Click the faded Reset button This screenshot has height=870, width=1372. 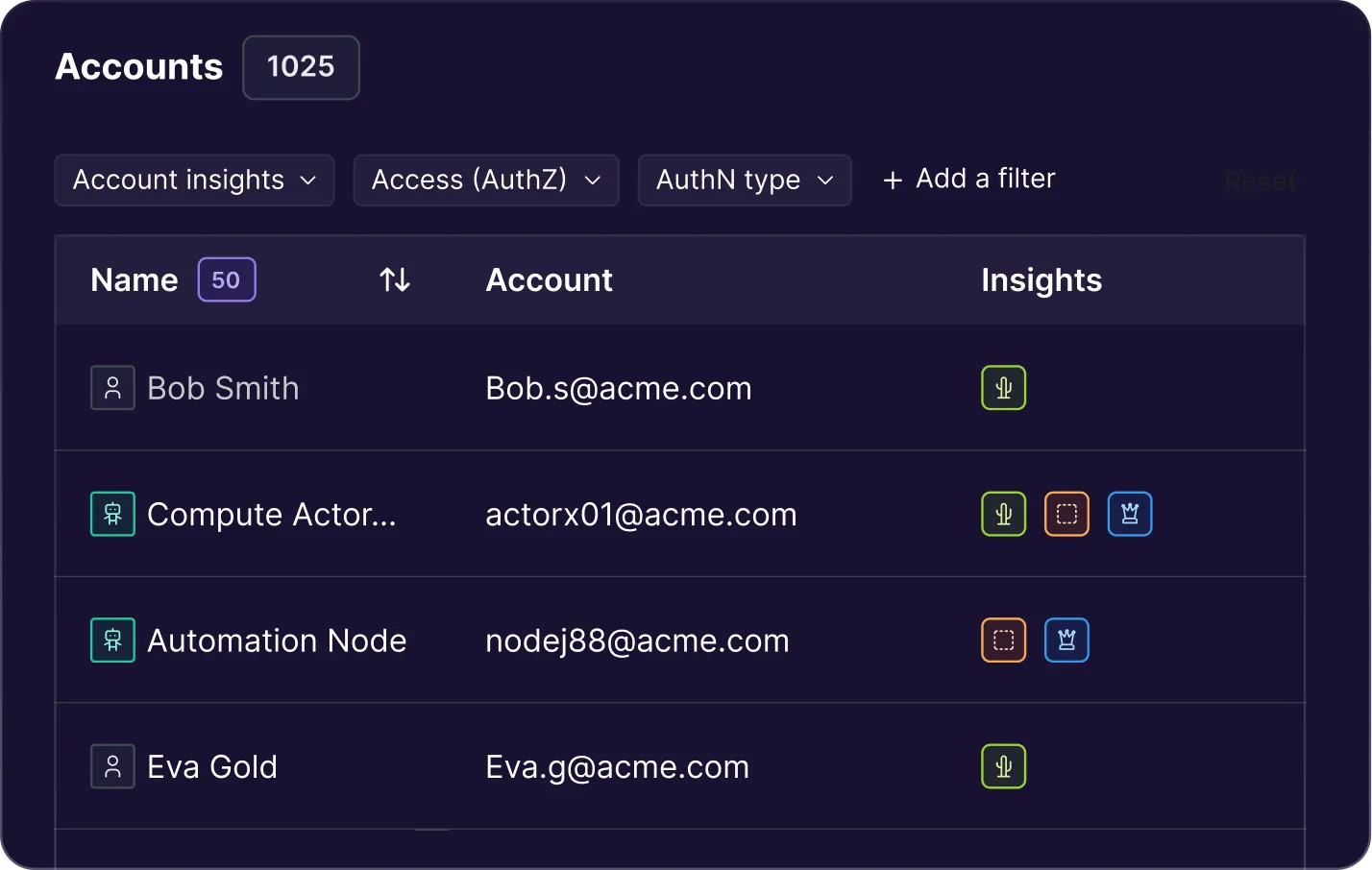coord(1261,181)
